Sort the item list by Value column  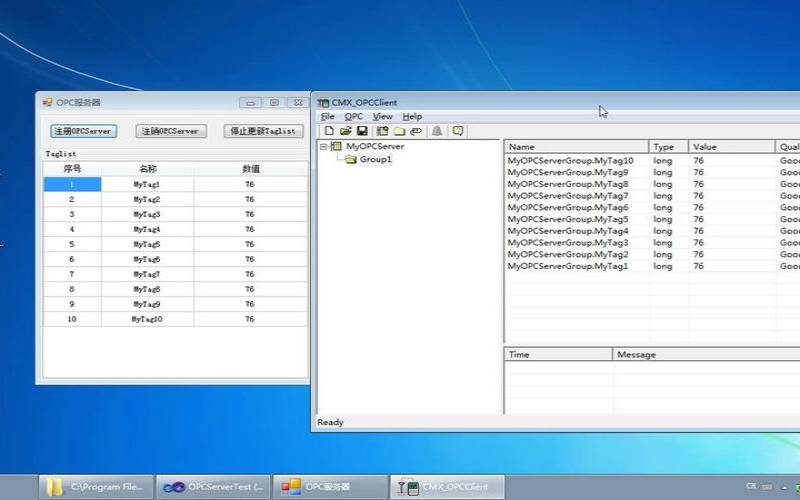731,147
